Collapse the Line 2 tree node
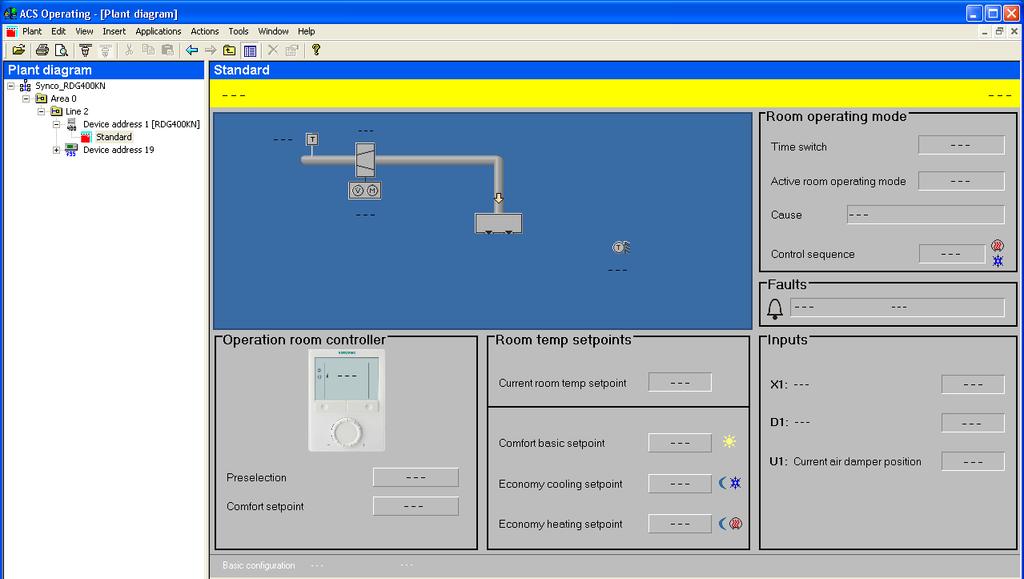 click(x=41, y=111)
